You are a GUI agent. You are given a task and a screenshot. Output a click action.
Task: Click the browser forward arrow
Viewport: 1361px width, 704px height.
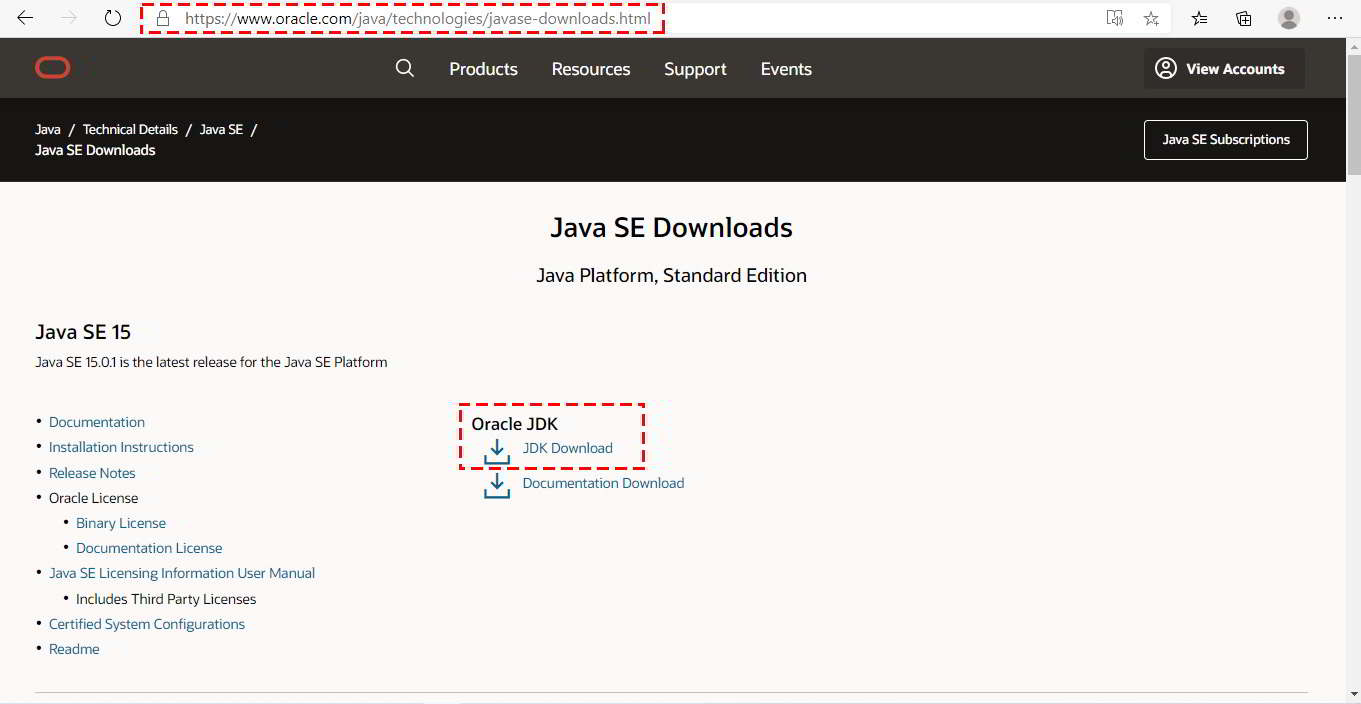[69, 18]
